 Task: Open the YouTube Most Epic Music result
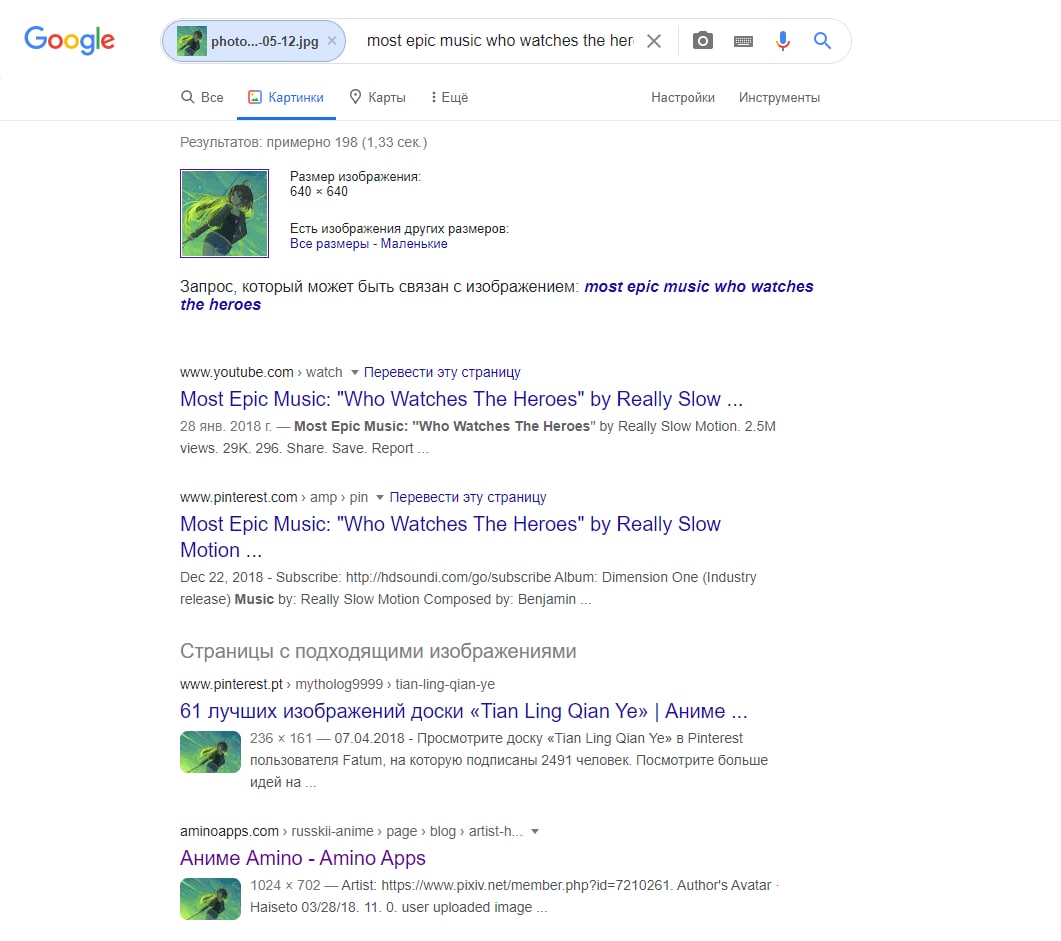[x=461, y=399]
